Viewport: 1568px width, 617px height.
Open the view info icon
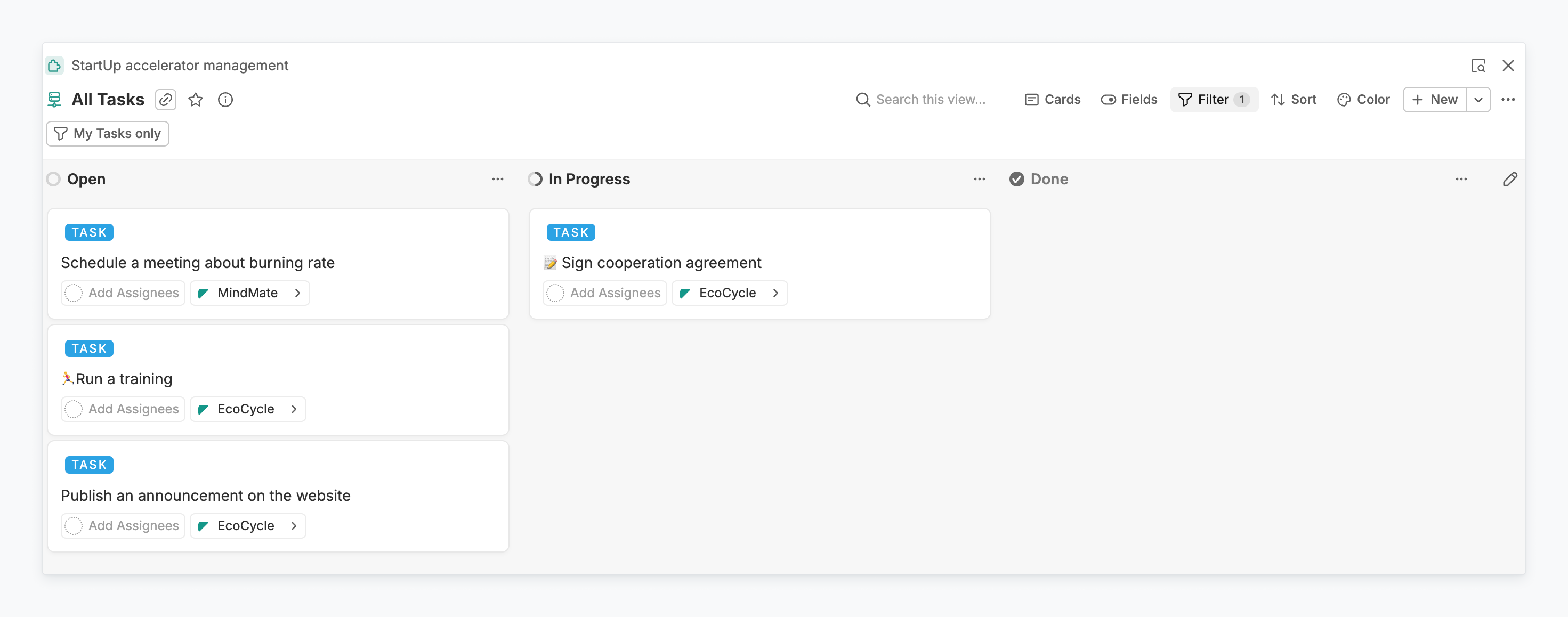coord(225,100)
